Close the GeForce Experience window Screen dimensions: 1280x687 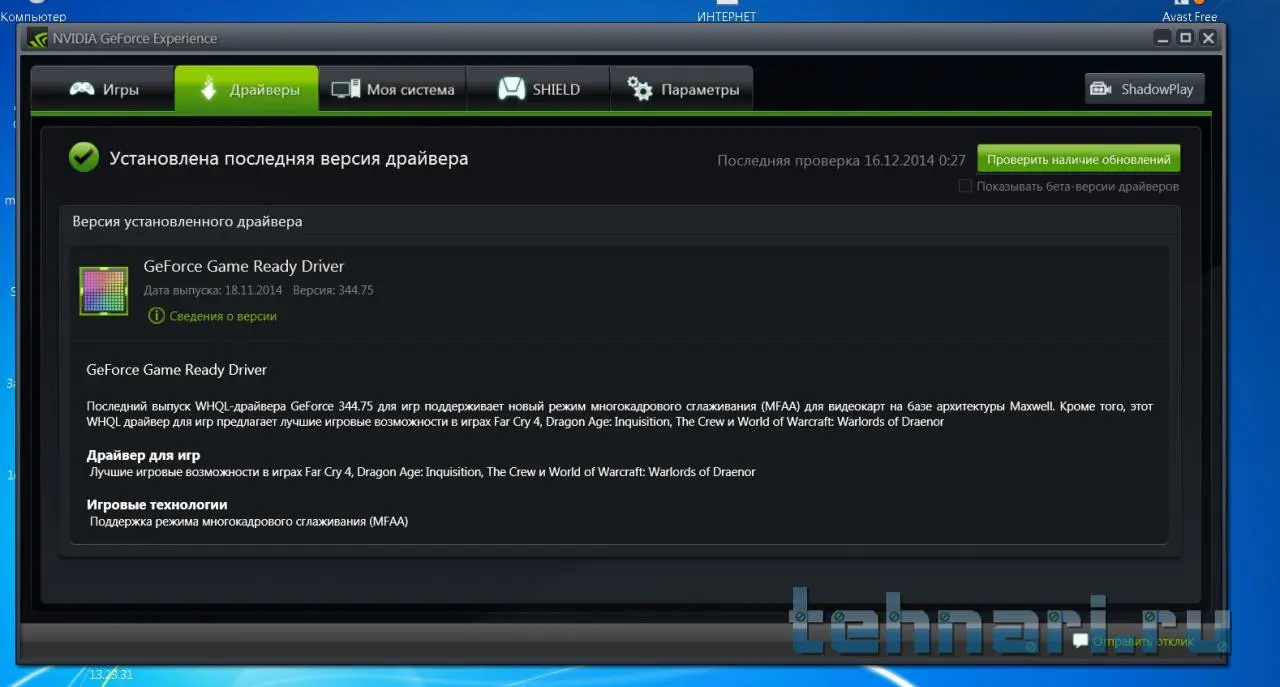(1209, 38)
